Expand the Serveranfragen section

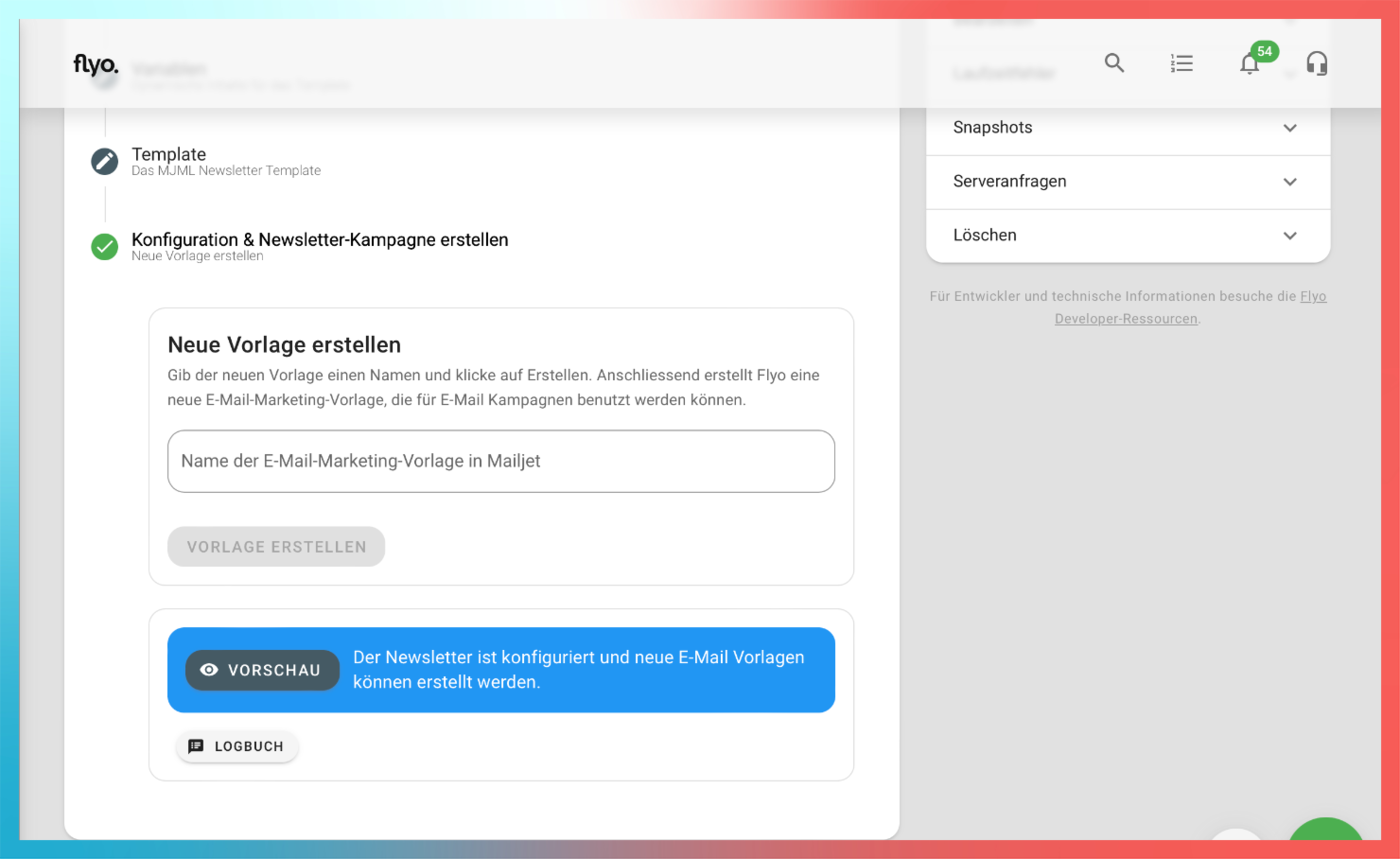pos(1128,182)
